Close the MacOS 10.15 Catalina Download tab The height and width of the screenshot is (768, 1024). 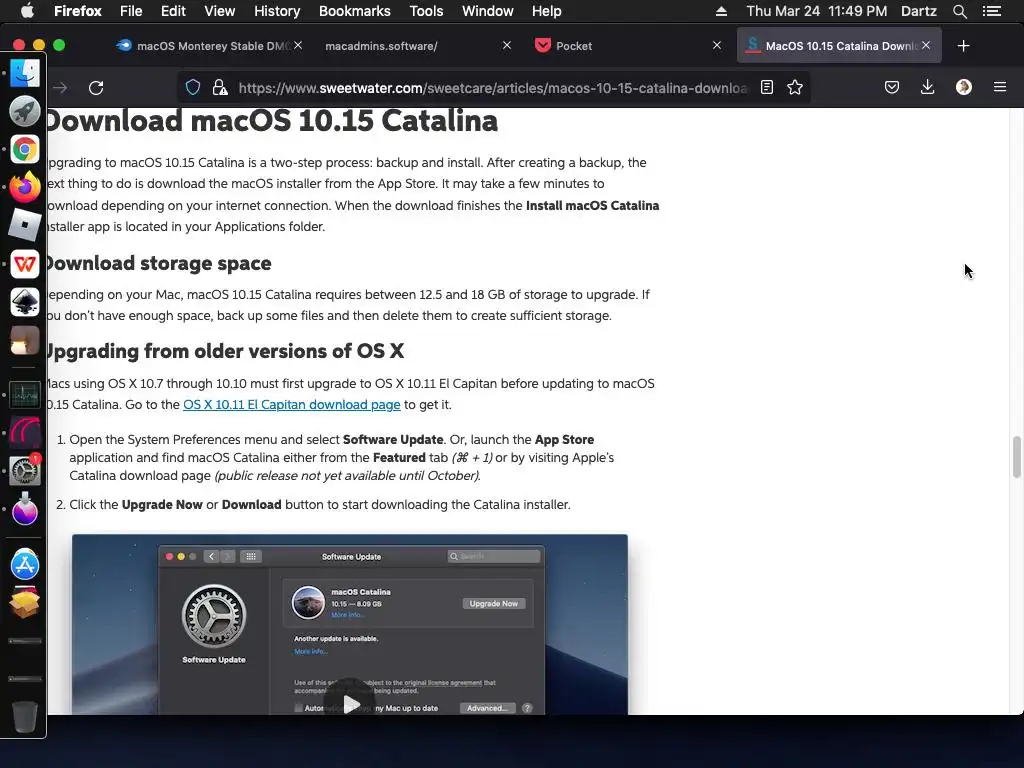[926, 46]
